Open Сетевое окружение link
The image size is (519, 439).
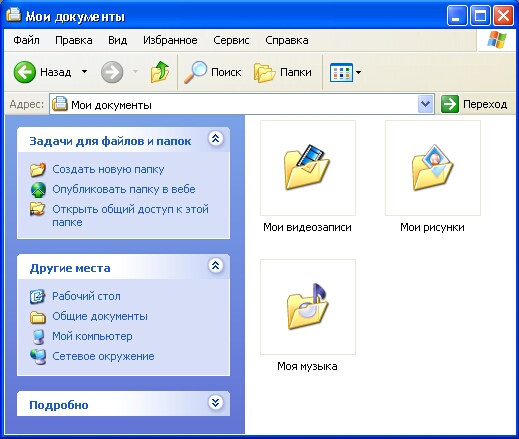point(103,356)
